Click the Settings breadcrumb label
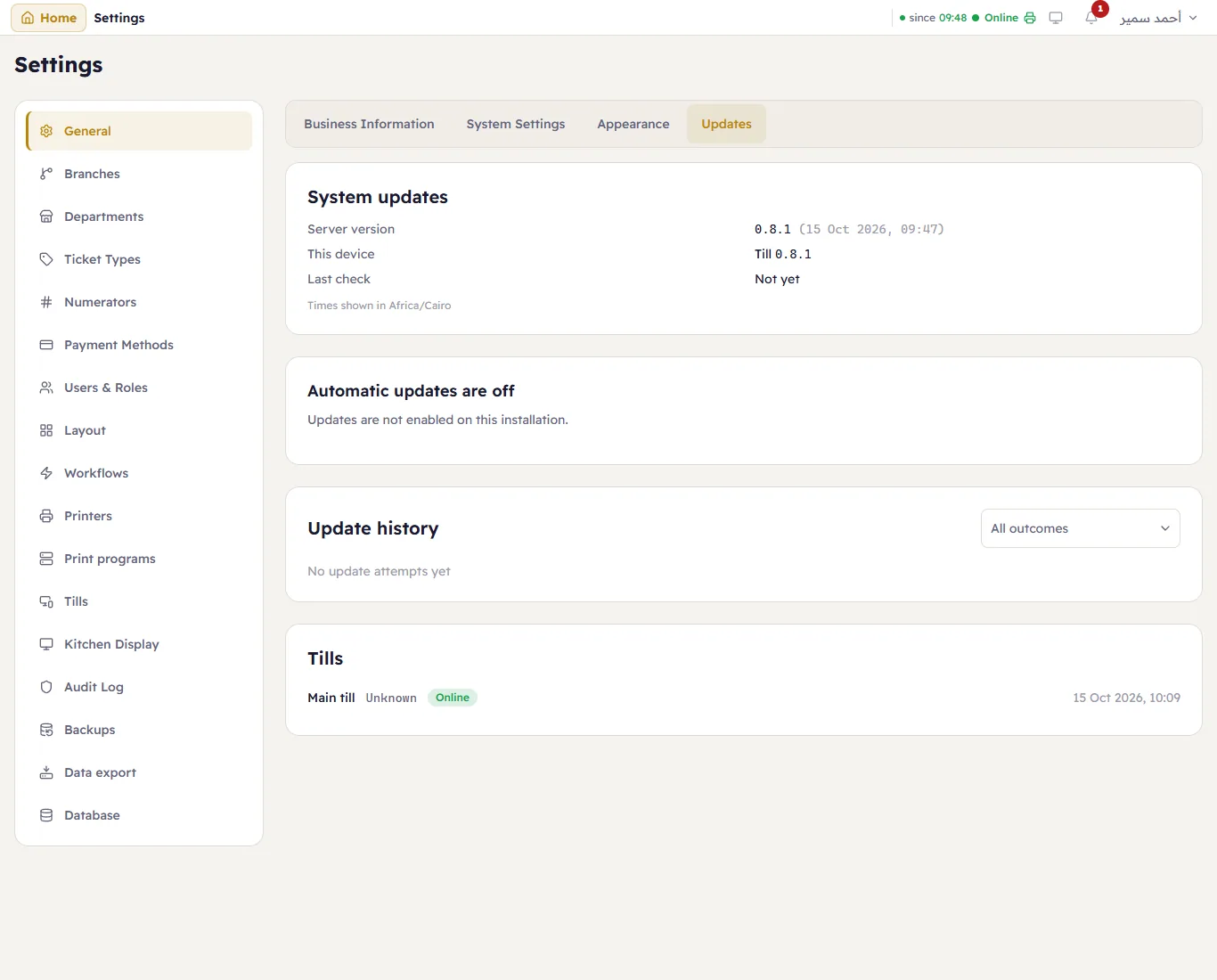1217x980 pixels. click(x=119, y=18)
